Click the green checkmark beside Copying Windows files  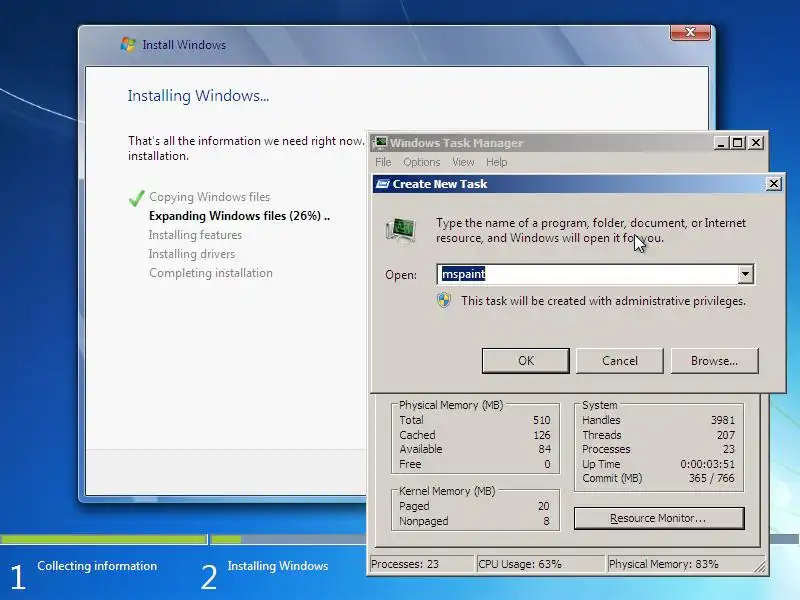point(137,198)
